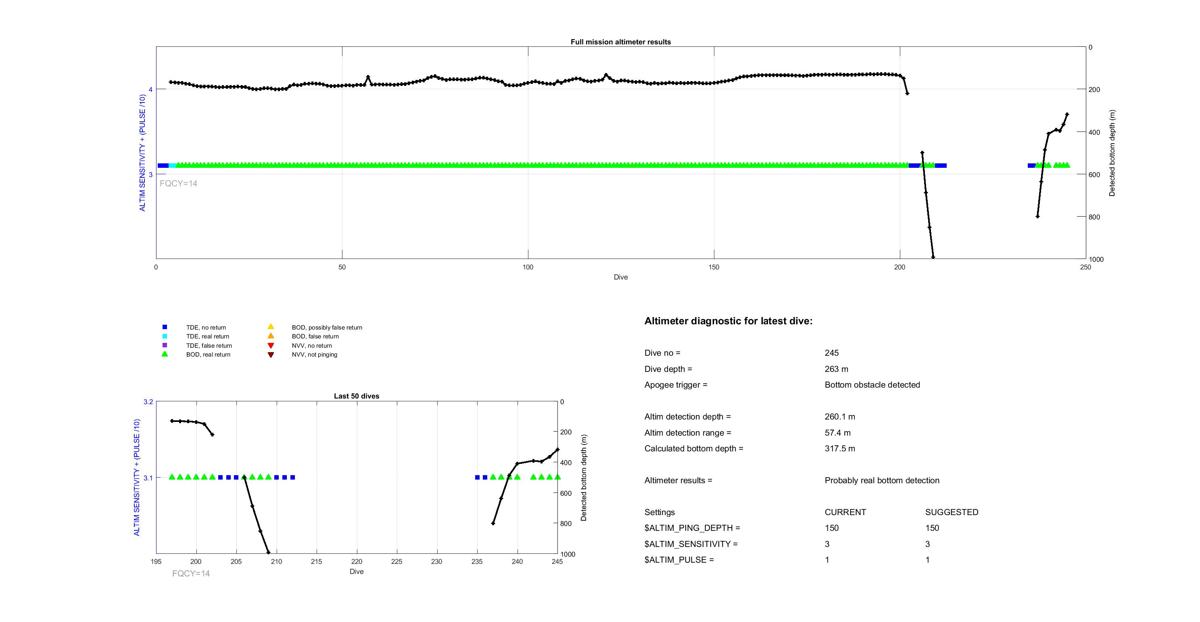The height and width of the screenshot is (622, 1200).
Task: Click the suggested $ALTIM_PING_DEPTH value 150
Action: tap(933, 528)
